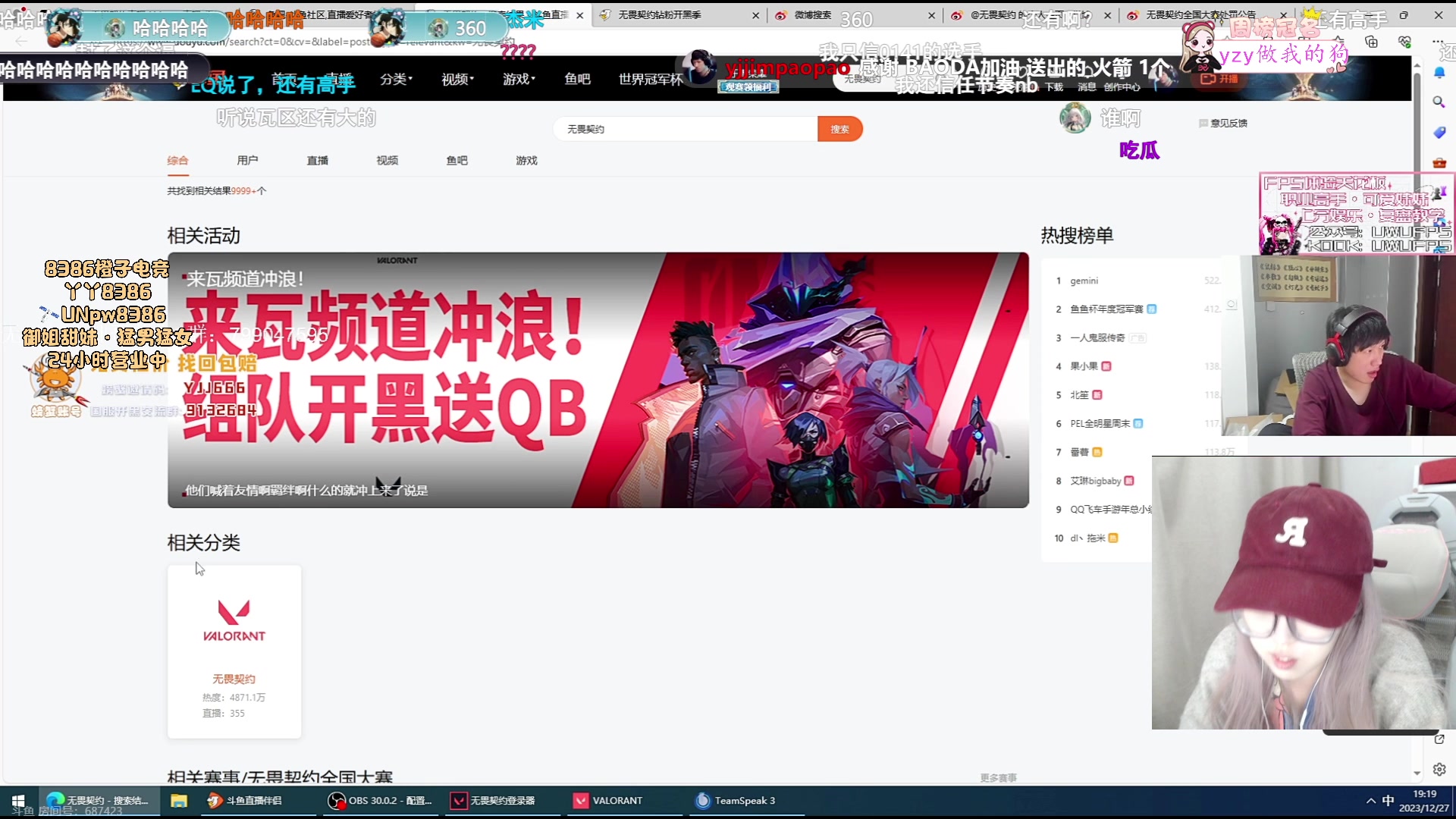This screenshot has width=1456, height=819.
Task: Select the 用户 search tab
Action: (247, 161)
